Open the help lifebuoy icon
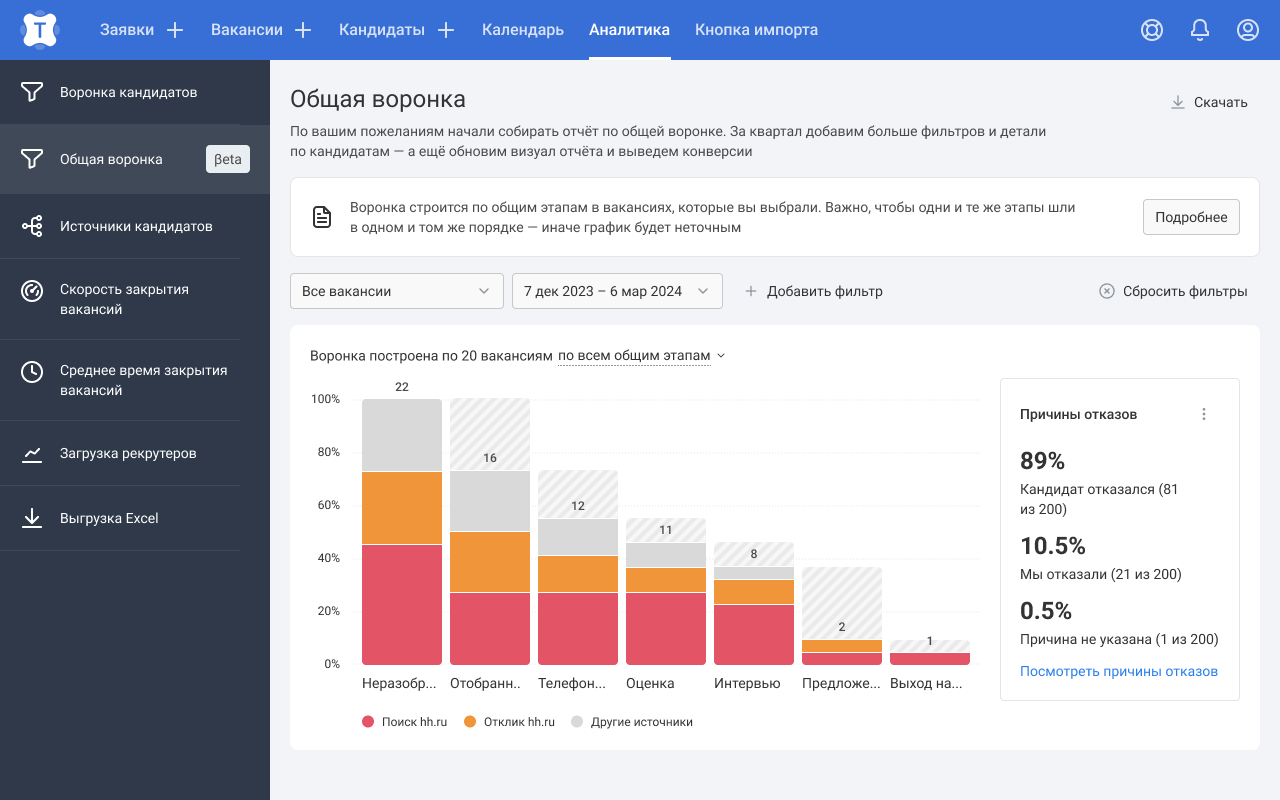Image resolution: width=1280 pixels, height=800 pixels. tap(1152, 30)
